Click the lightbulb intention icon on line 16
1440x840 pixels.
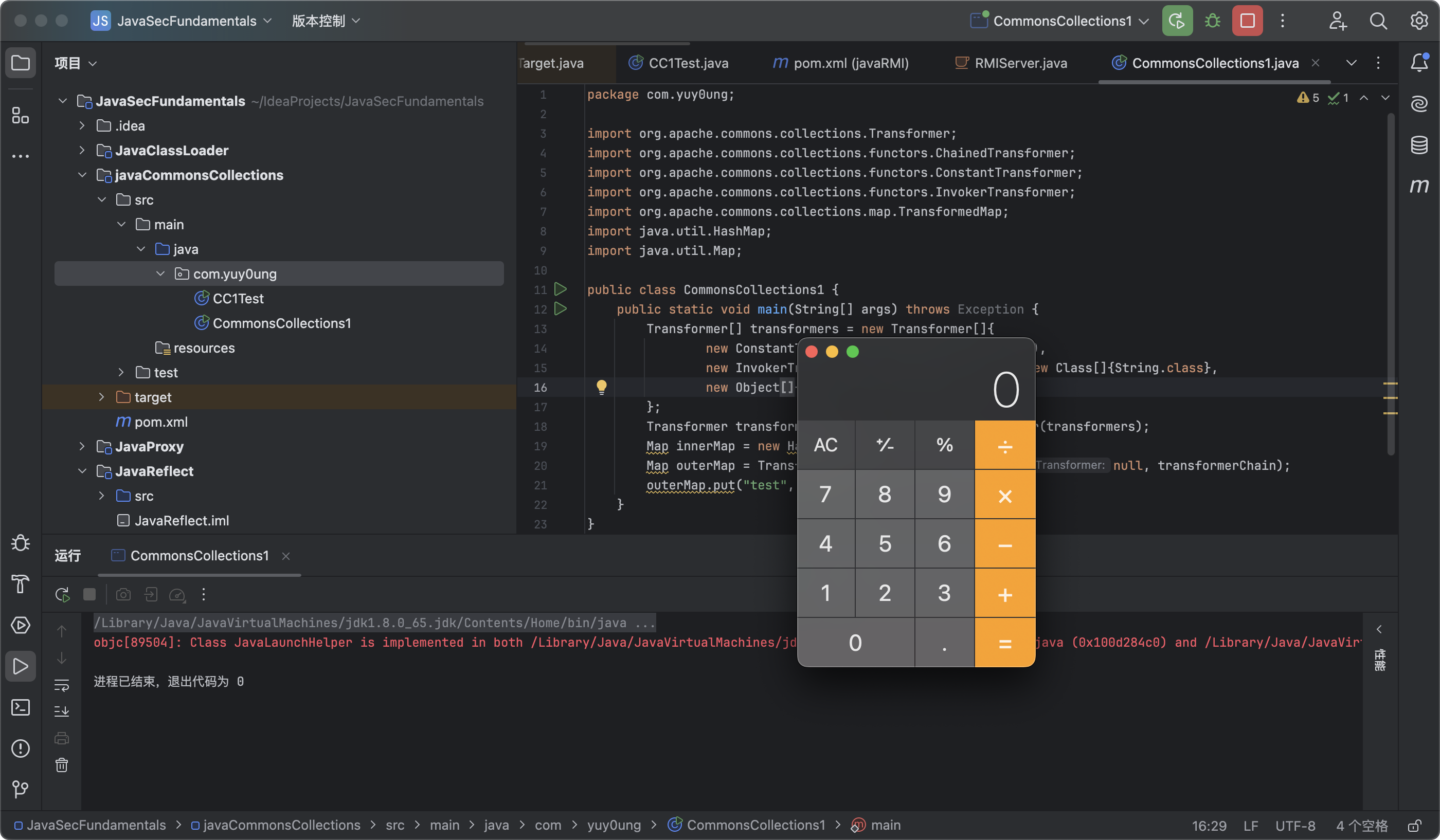point(601,387)
